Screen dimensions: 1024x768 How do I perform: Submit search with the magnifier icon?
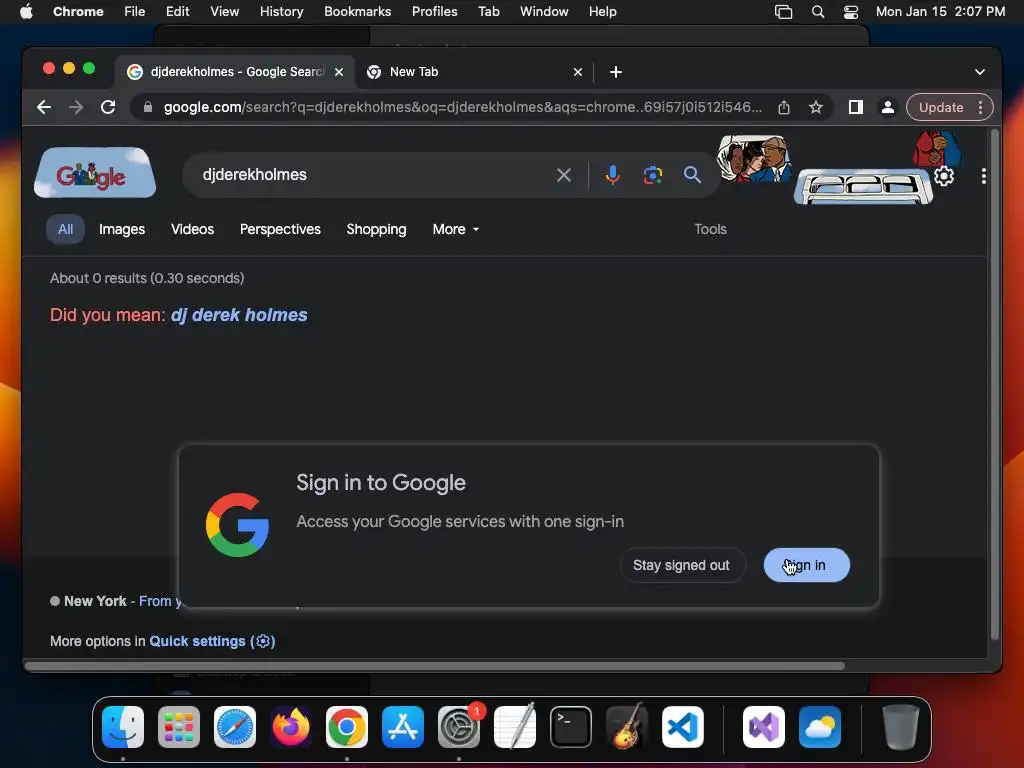click(x=692, y=175)
